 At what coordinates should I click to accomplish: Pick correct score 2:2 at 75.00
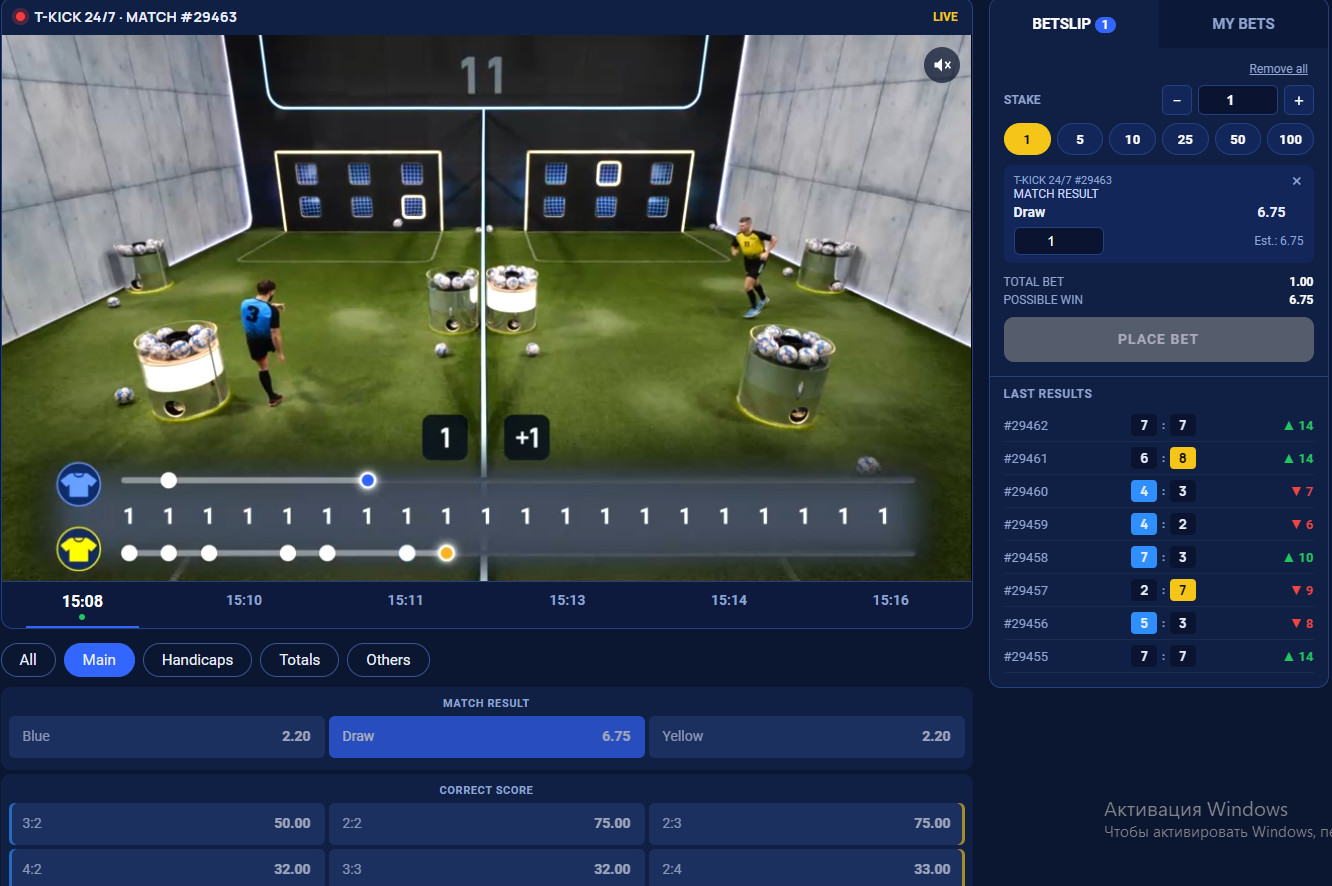tap(487, 824)
